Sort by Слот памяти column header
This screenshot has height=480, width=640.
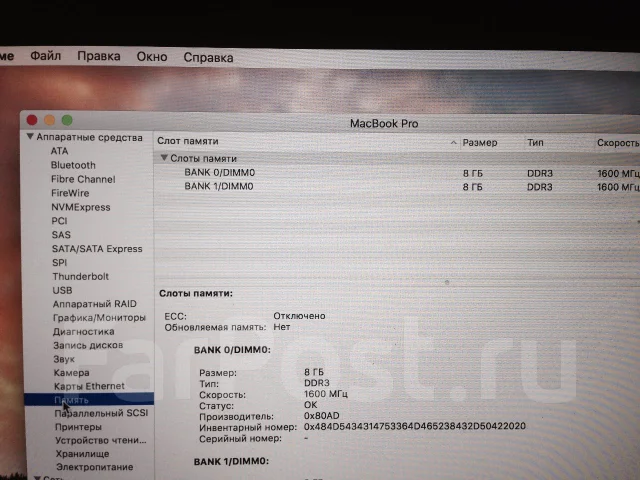[x=188, y=141]
